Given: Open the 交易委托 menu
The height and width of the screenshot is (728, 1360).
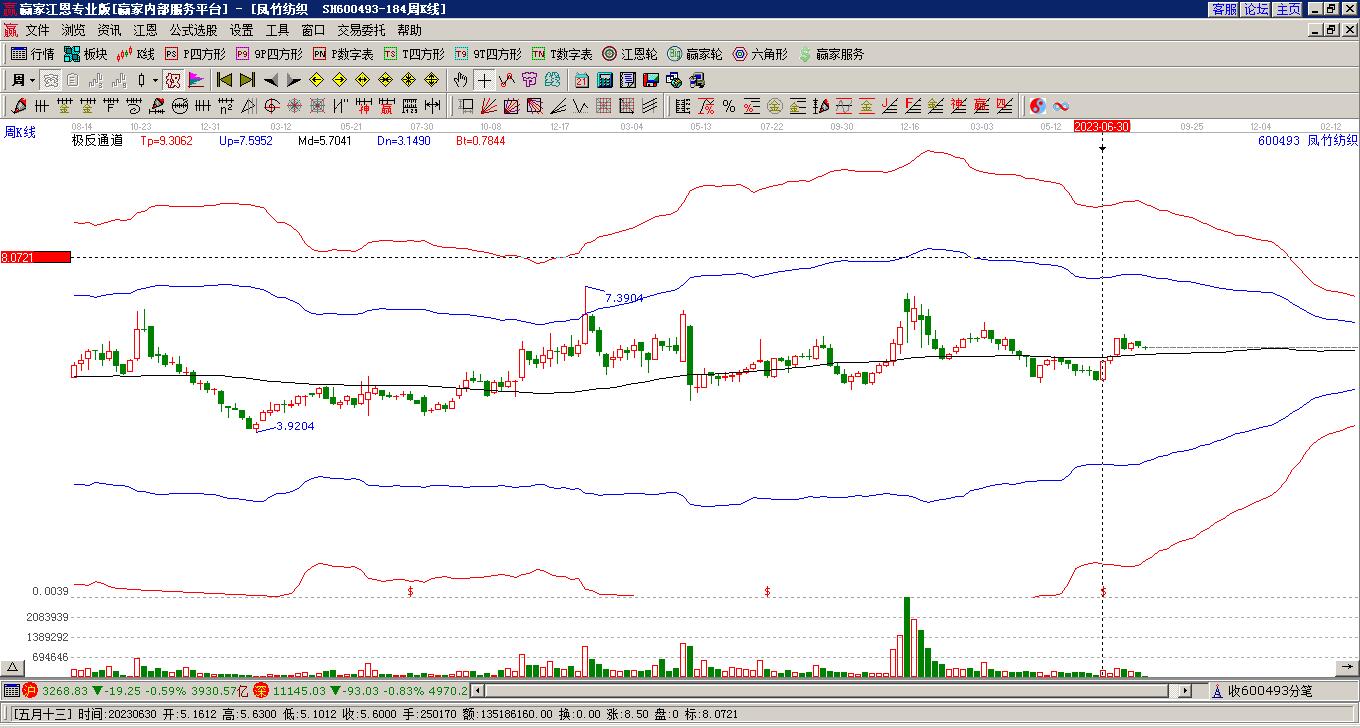Looking at the screenshot, I should pyautogui.click(x=360, y=31).
